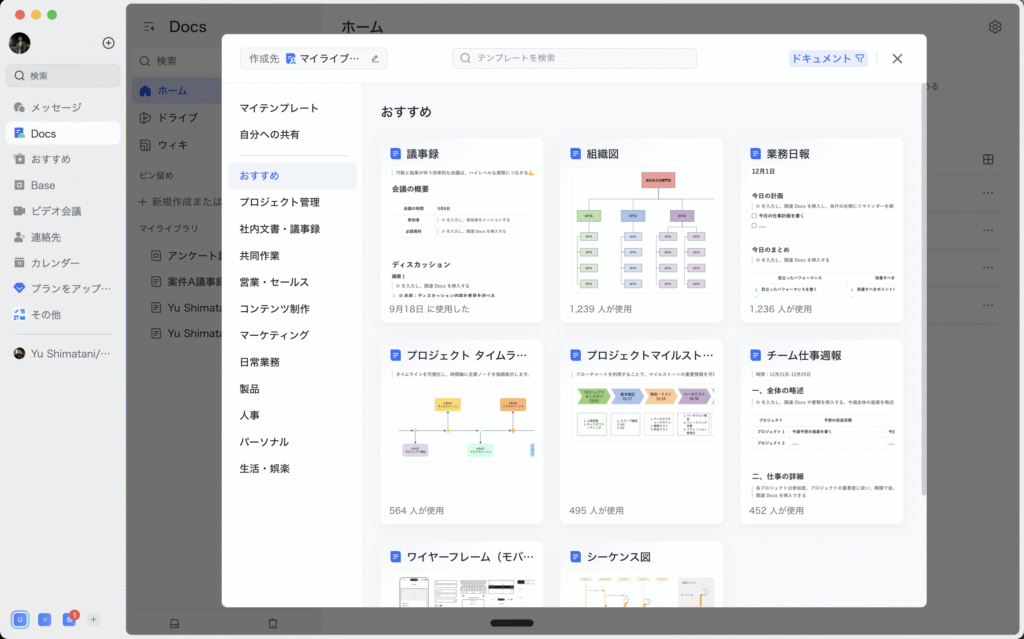This screenshot has width=1024, height=639.
Task: Click the edit icon next to マイライブ…
Action: [375, 59]
